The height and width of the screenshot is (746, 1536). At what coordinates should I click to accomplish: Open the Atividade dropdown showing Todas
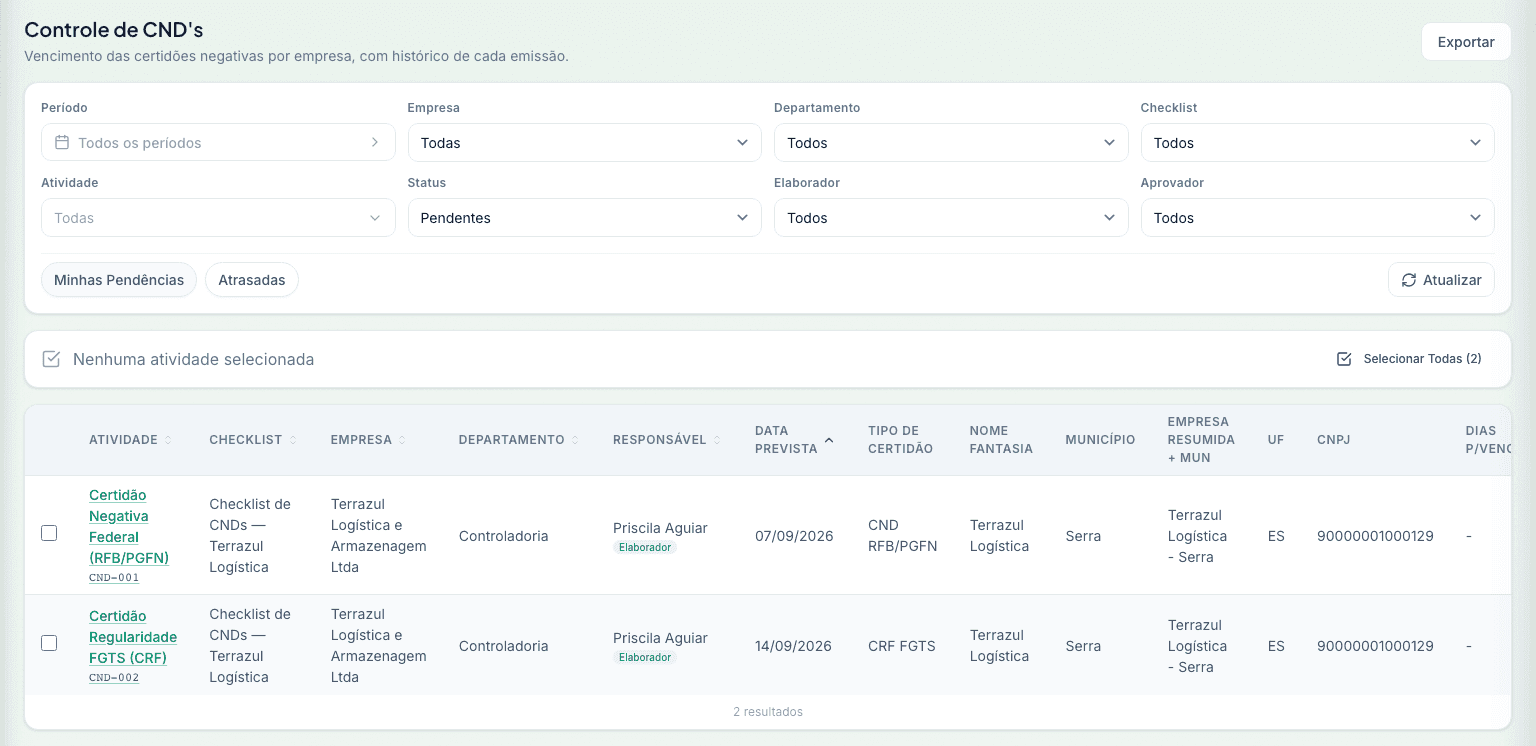point(218,218)
